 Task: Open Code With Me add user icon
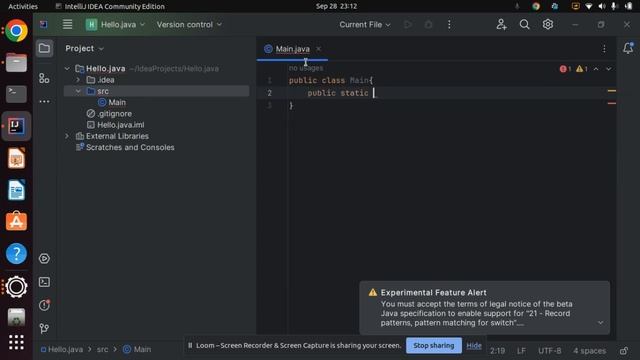(x=502, y=24)
